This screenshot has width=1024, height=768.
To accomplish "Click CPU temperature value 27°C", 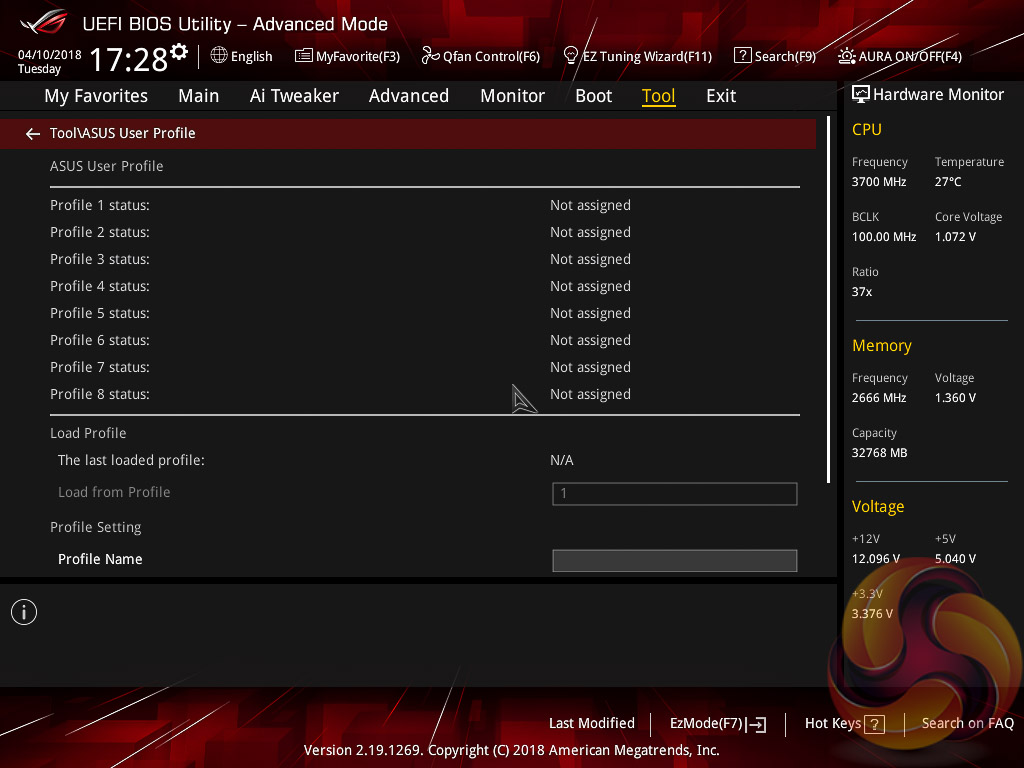I will click(x=948, y=182).
